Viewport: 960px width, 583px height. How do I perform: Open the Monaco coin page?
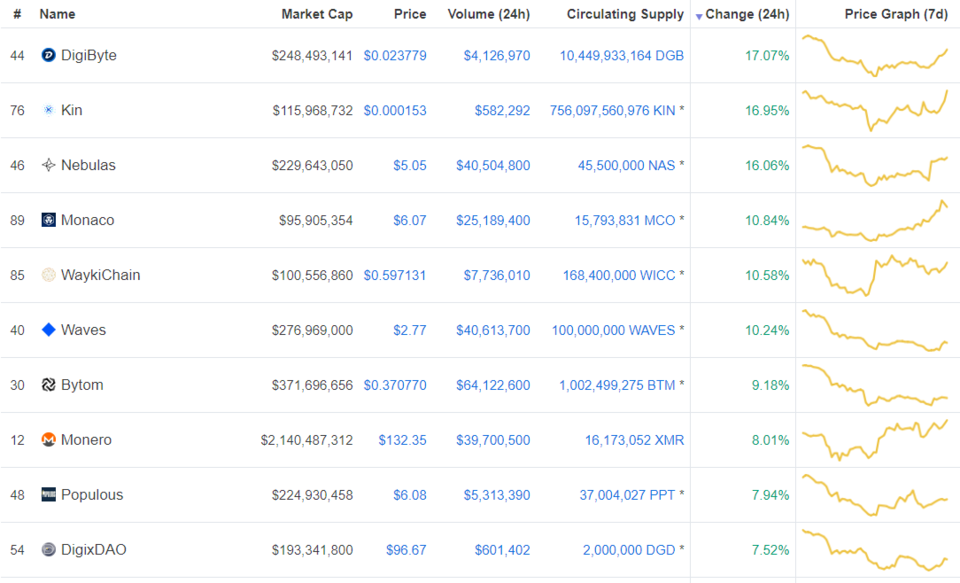coord(88,220)
